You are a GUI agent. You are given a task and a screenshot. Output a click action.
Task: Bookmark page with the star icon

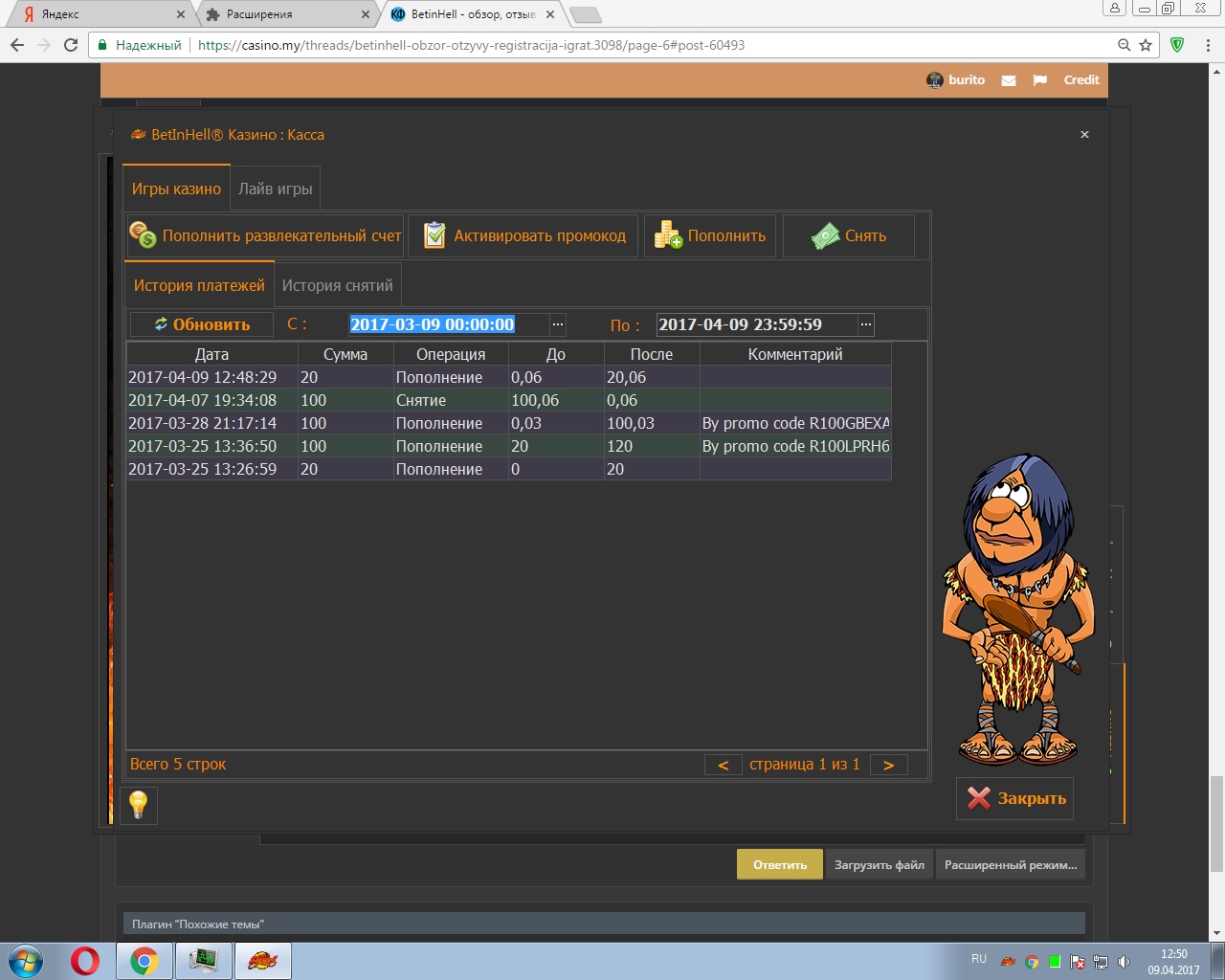1146,45
